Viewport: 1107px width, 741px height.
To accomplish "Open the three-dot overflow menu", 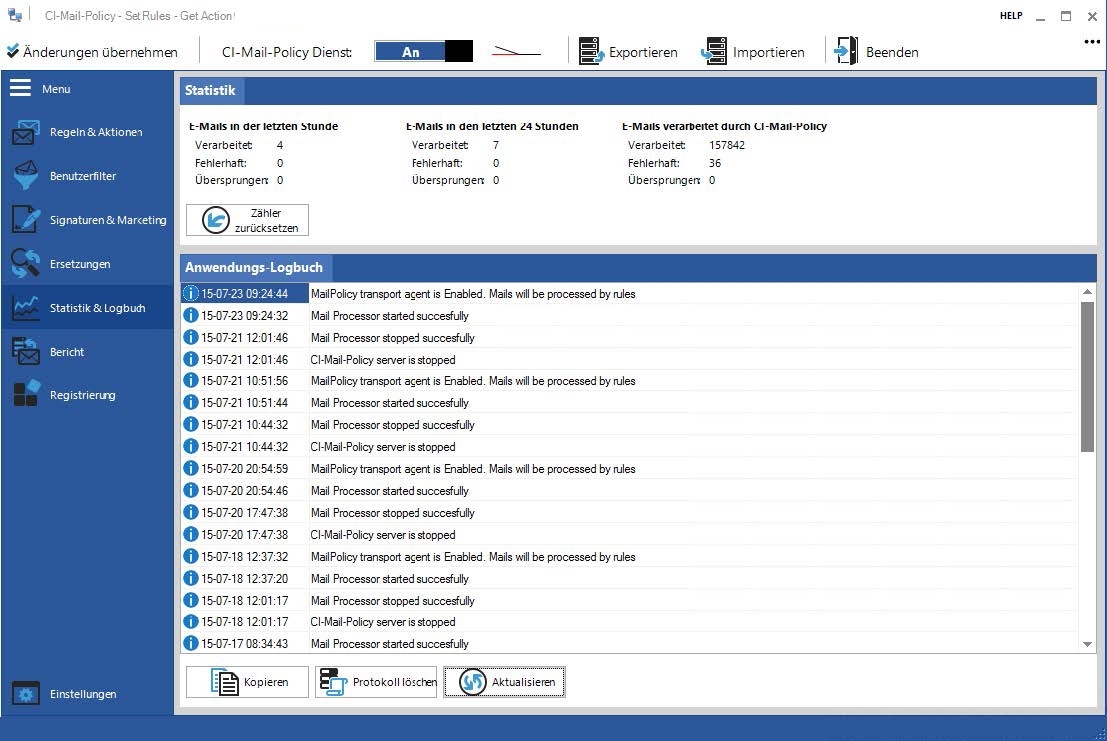I will (1091, 42).
